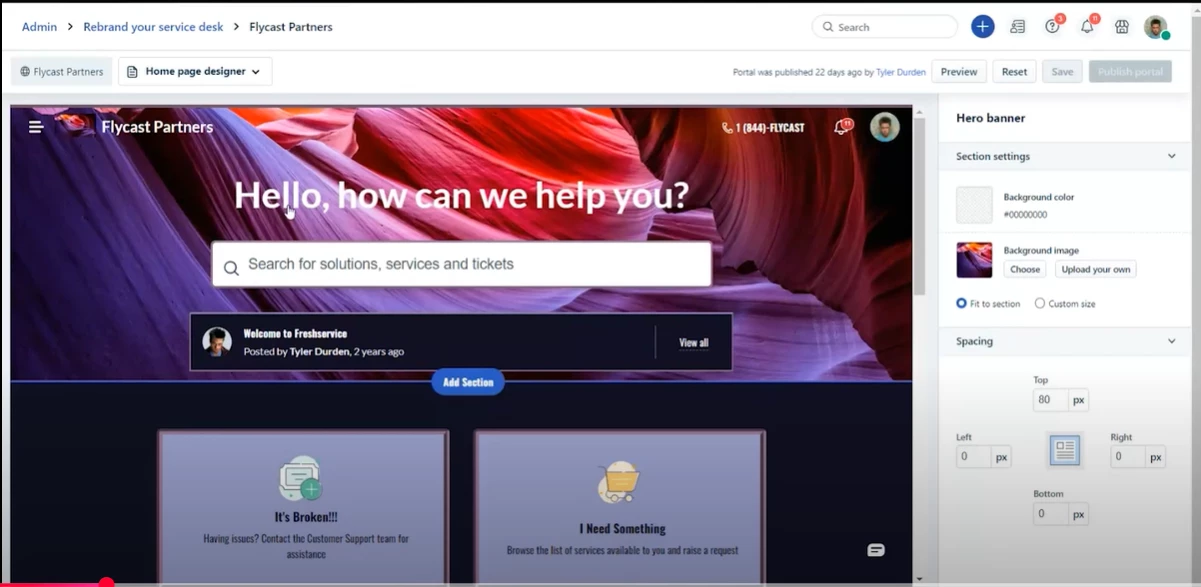Screen dimensions: 1201x587
Task: Open the chat widget icon
Action: point(876,550)
